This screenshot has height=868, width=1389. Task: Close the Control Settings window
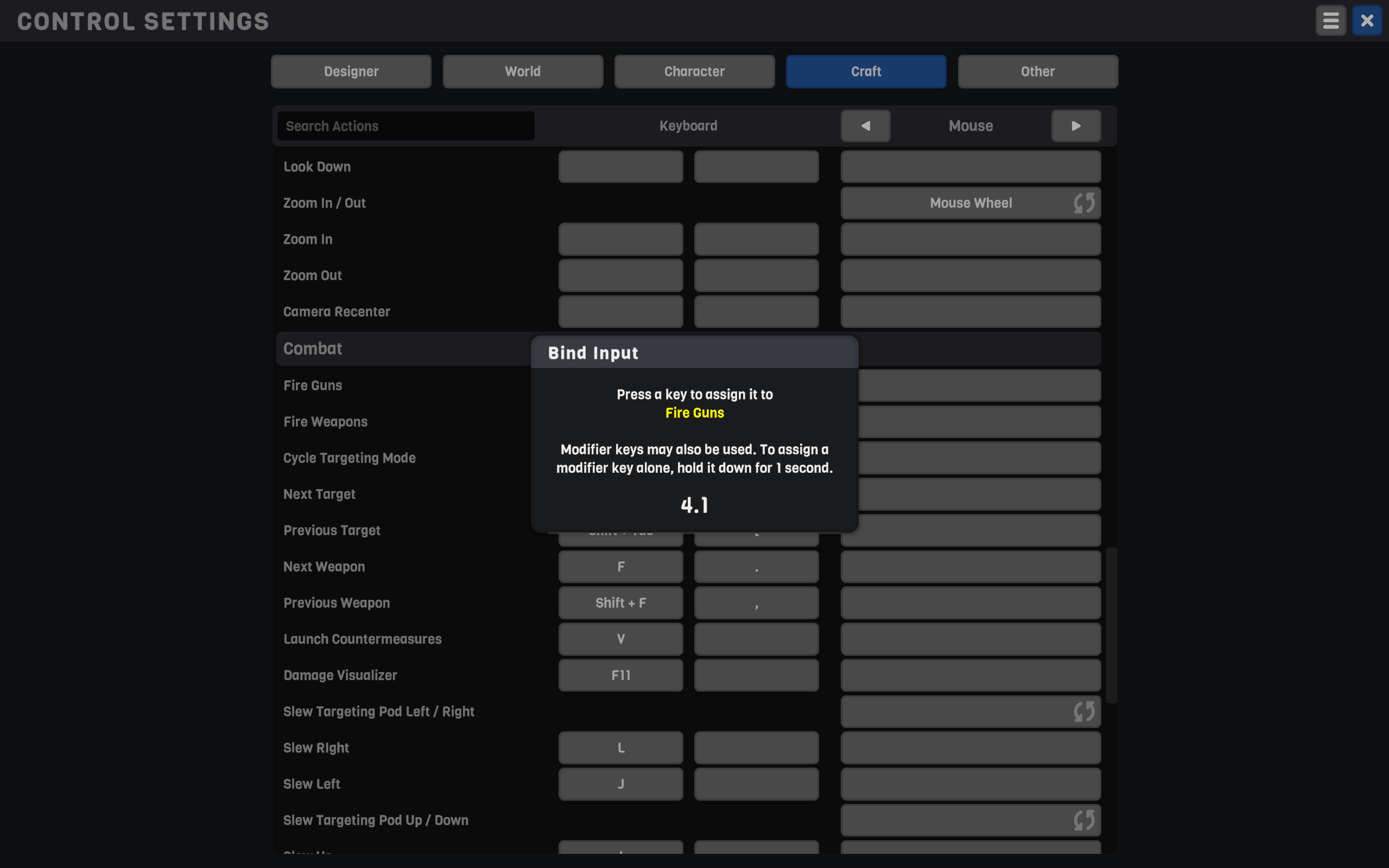[x=1367, y=21]
